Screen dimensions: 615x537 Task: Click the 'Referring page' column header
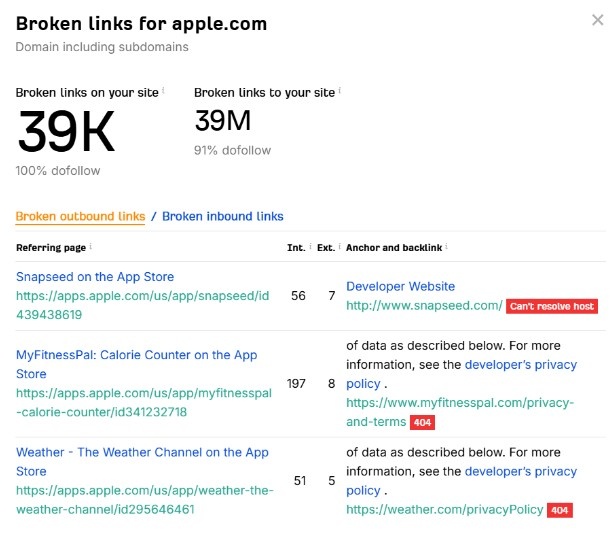tap(51, 248)
